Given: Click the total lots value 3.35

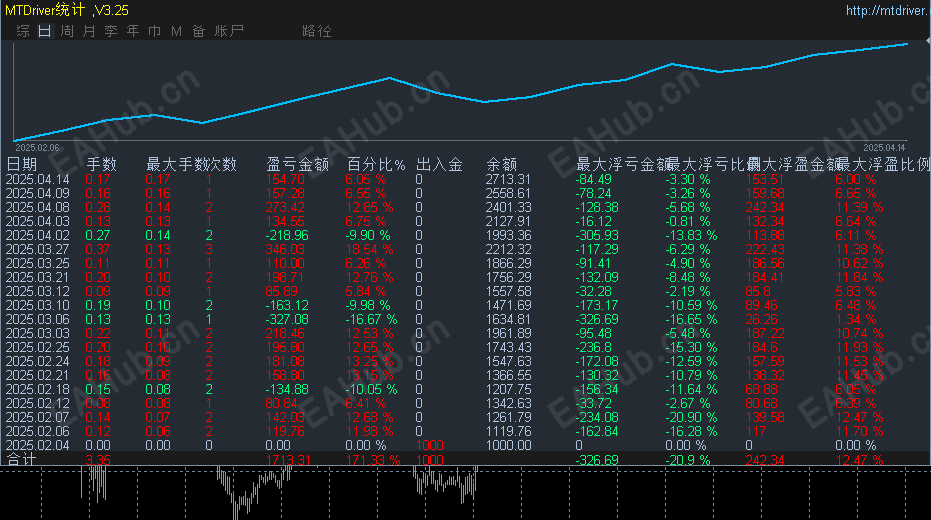Looking at the screenshot, I should click(98, 460).
